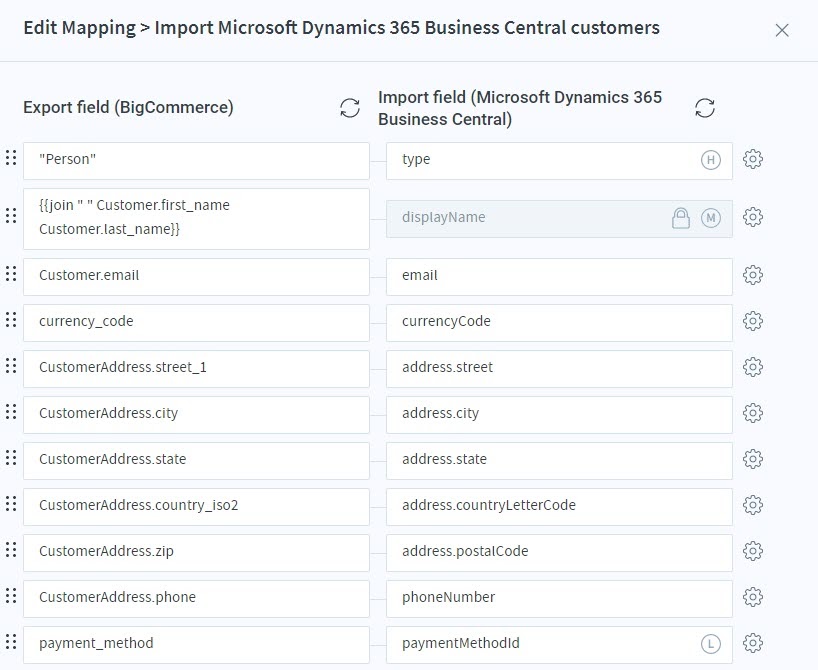Viewport: 818px width, 670px height.
Task: Edit the address.street import field
Action: click(x=559, y=368)
